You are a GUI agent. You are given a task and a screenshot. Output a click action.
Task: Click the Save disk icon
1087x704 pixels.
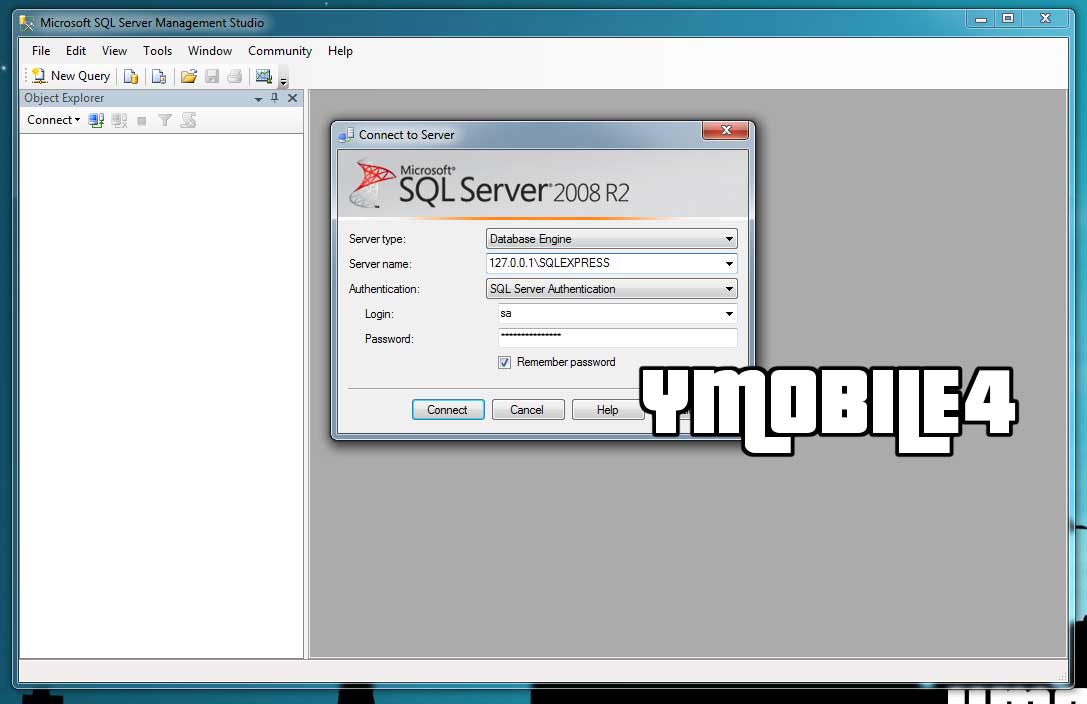[212, 76]
